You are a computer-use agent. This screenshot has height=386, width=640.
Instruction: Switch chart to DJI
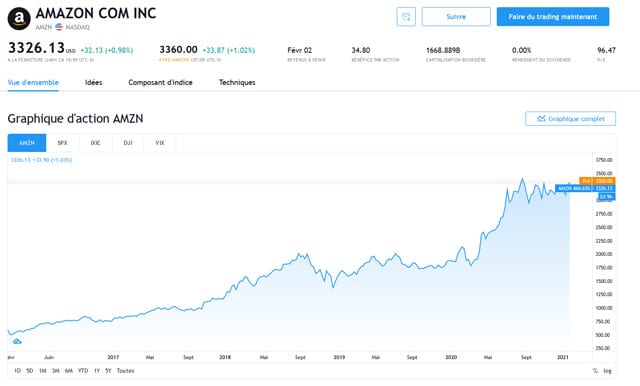[128, 143]
